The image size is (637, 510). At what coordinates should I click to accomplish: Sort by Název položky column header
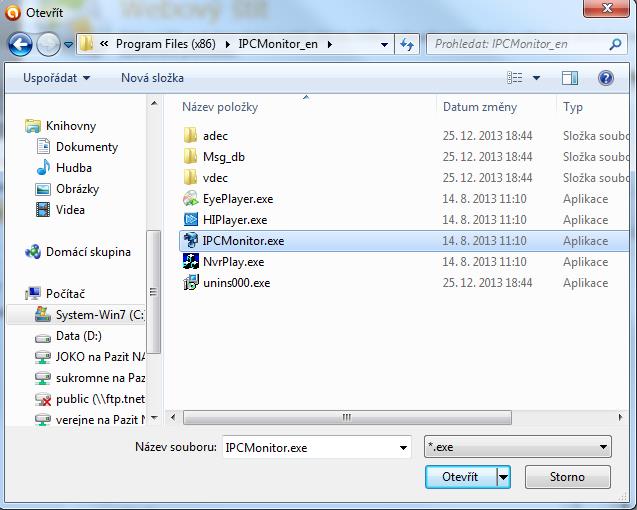coord(220,107)
